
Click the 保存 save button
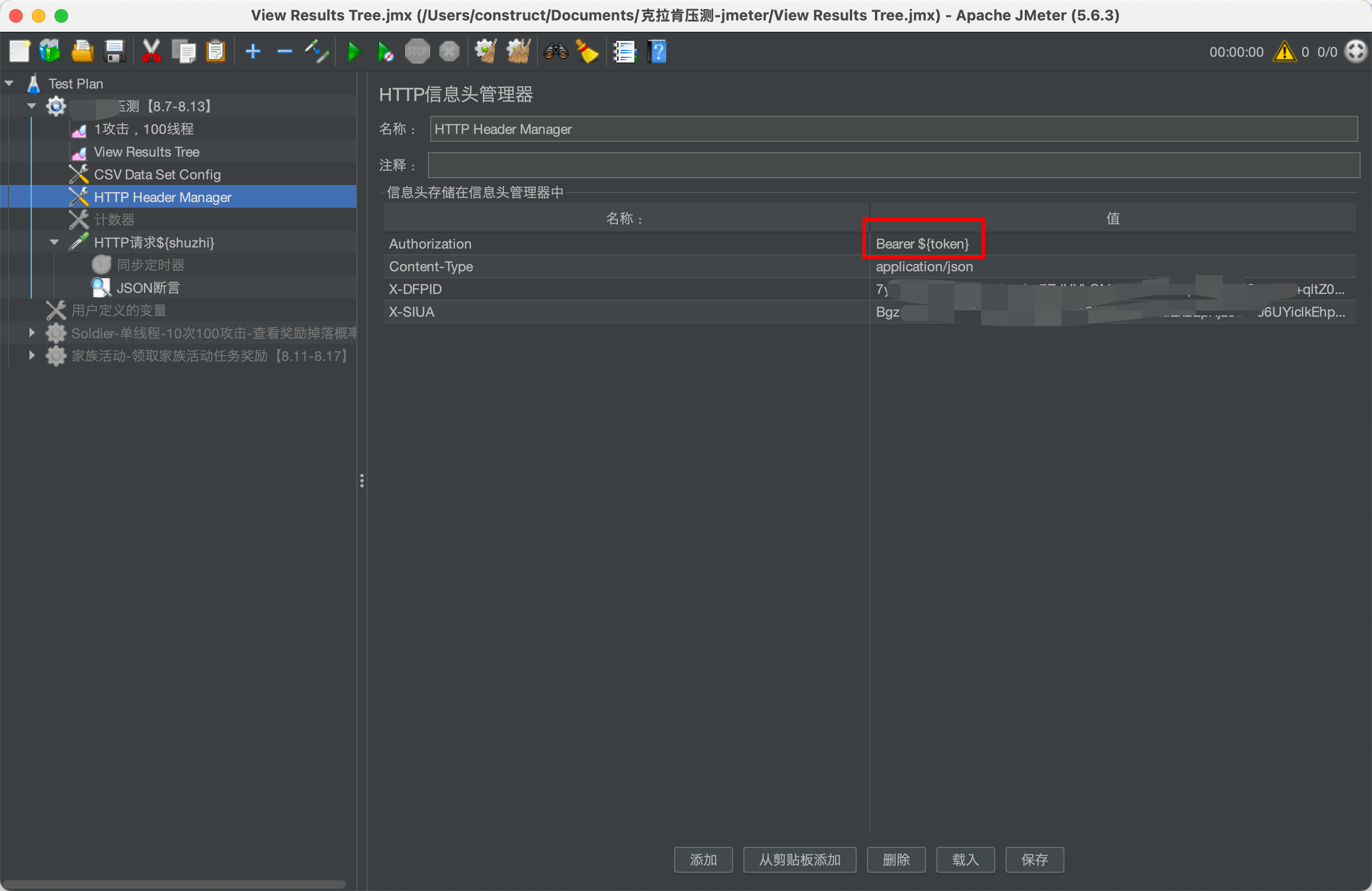tap(1035, 860)
